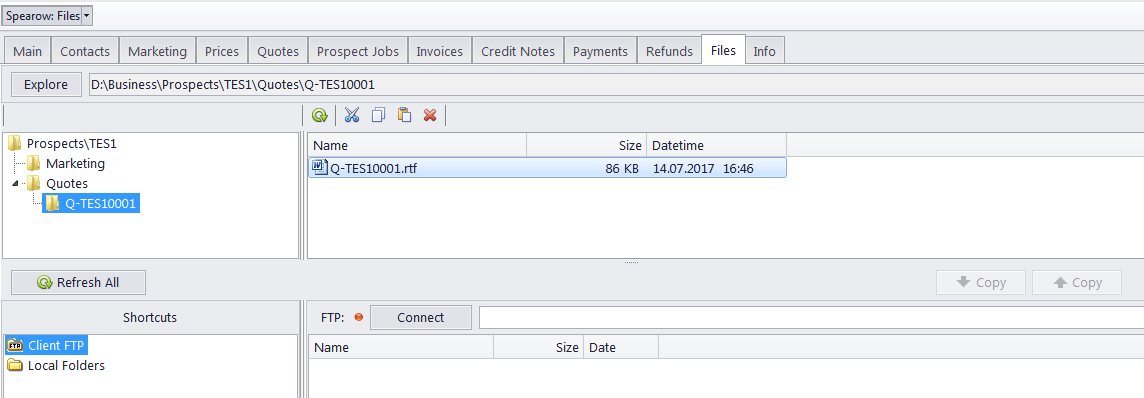This screenshot has width=1144, height=398.
Task: Click the Copy pages icon in toolbar
Action: (x=378, y=115)
